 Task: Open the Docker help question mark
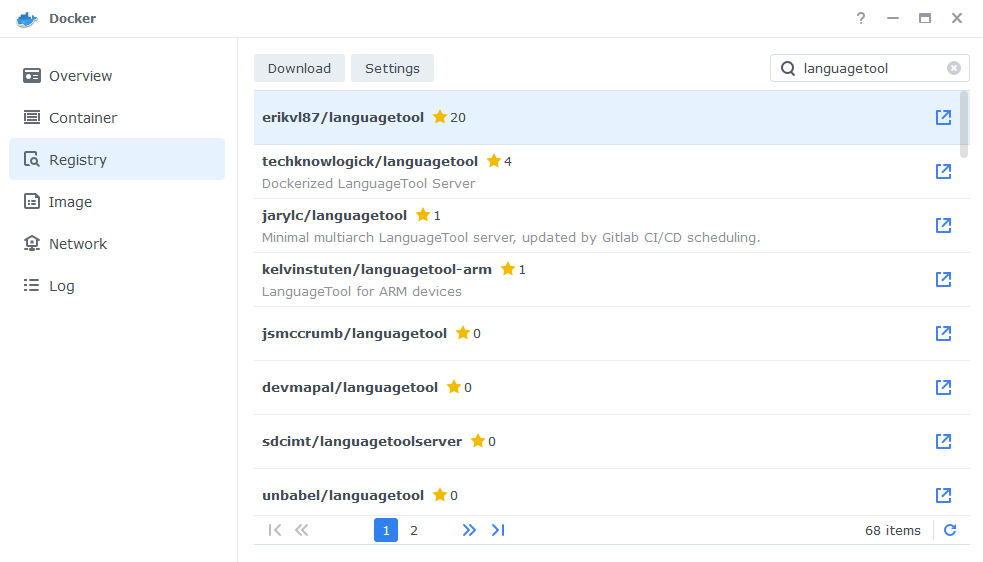(x=861, y=18)
